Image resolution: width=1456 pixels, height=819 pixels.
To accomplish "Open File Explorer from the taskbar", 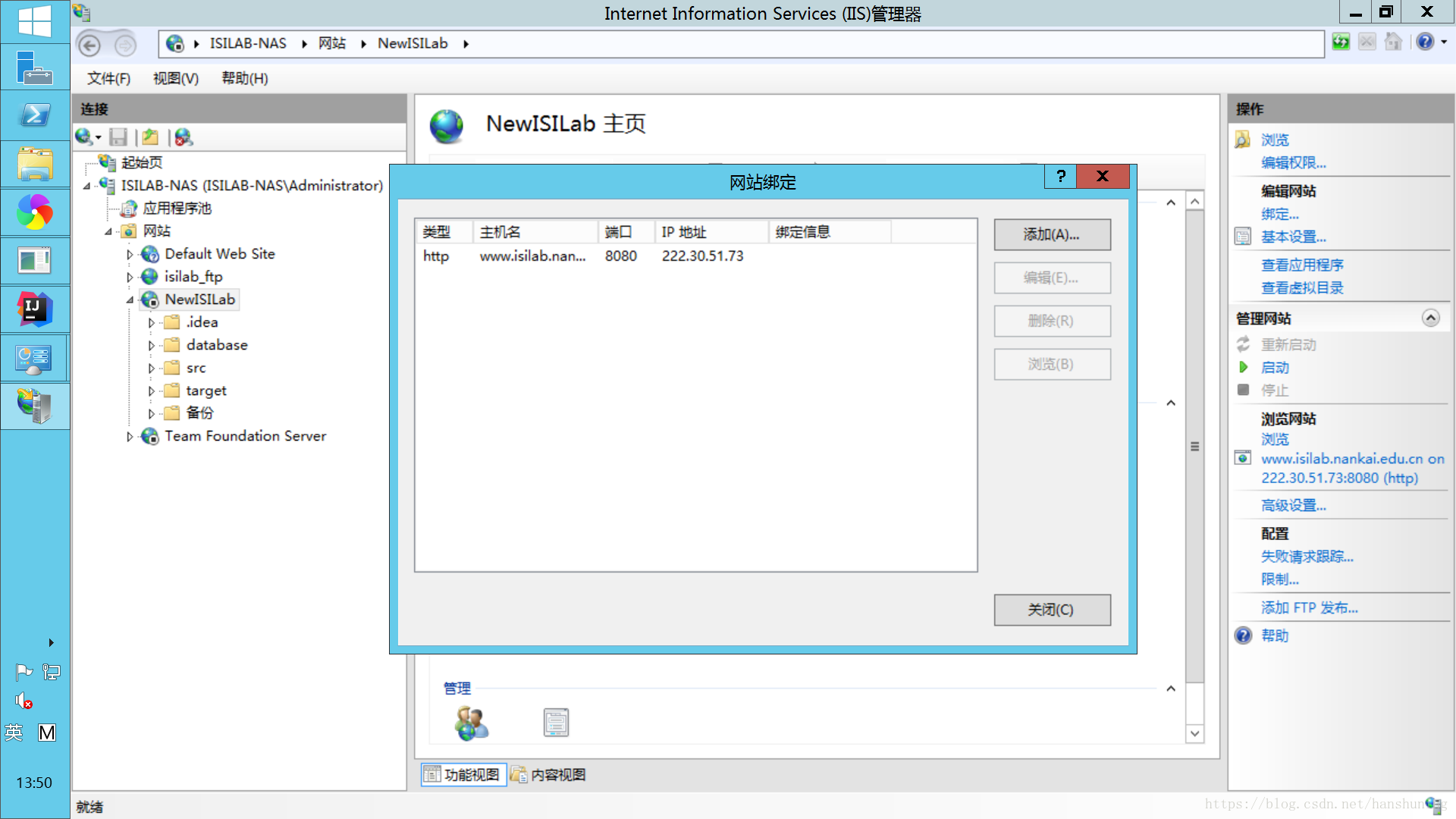I will coord(35,164).
